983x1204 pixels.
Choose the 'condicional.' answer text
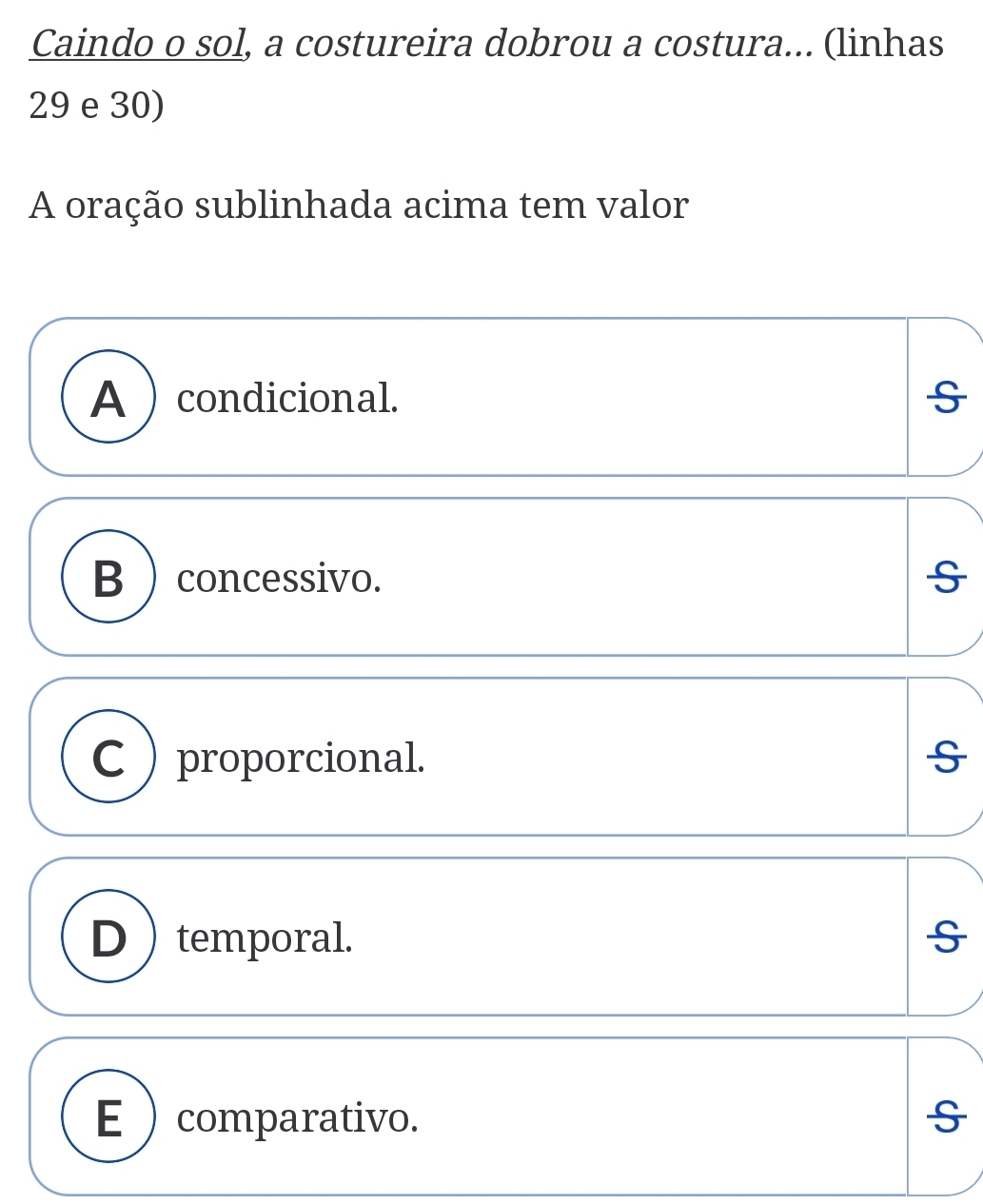(287, 397)
